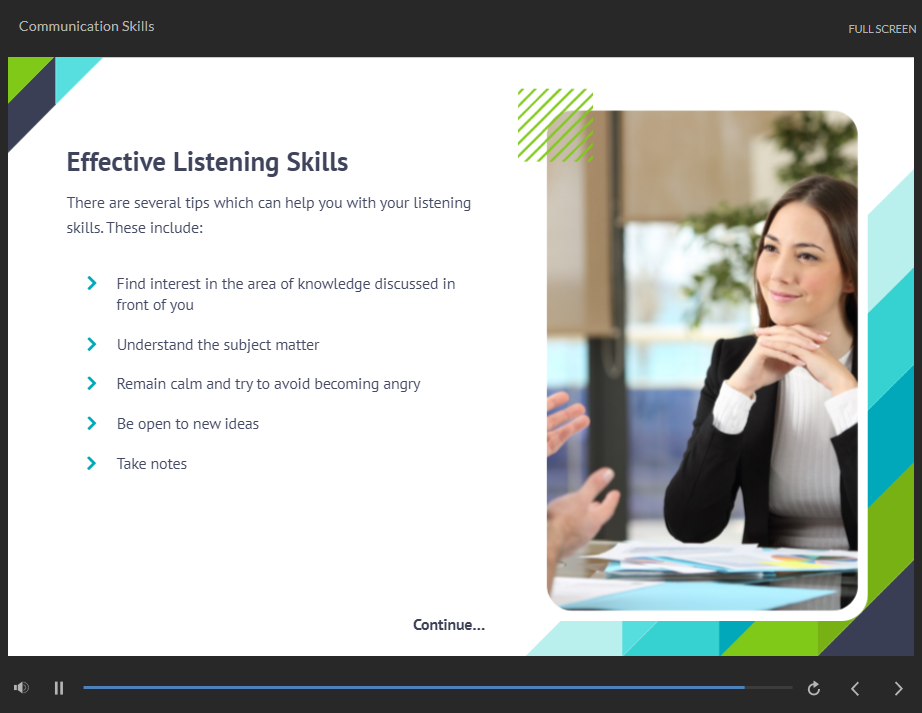Click 'Remain calm and try to avoid' bullet
922x713 pixels.
tap(268, 384)
